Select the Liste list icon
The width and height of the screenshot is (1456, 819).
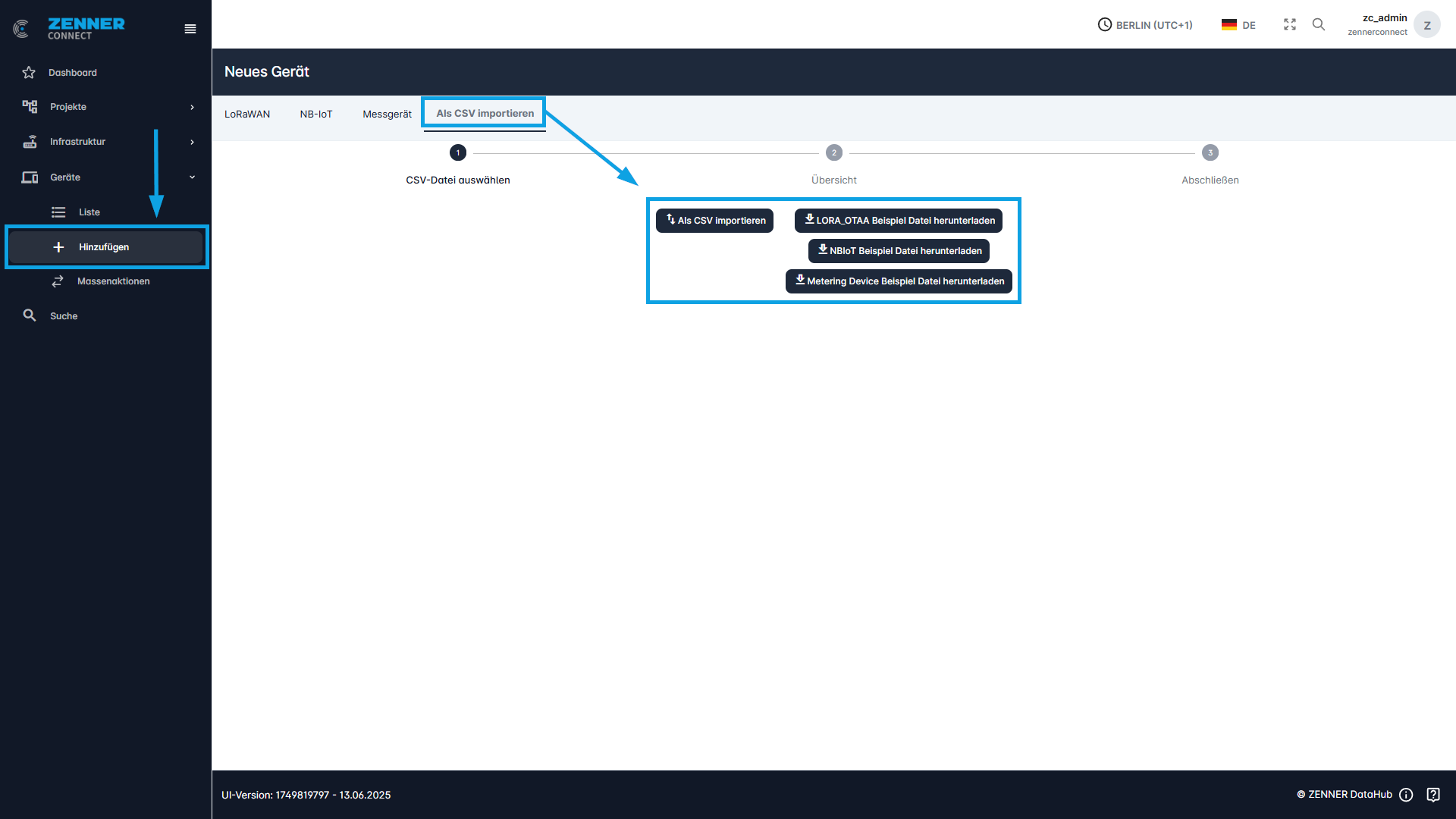58,212
